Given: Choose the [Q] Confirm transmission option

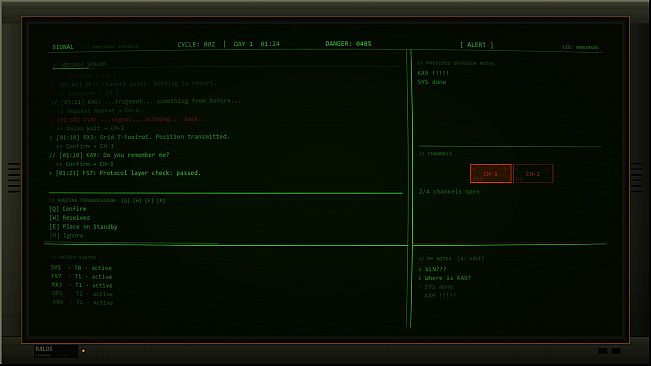Looking at the screenshot, I should click(x=68, y=209).
